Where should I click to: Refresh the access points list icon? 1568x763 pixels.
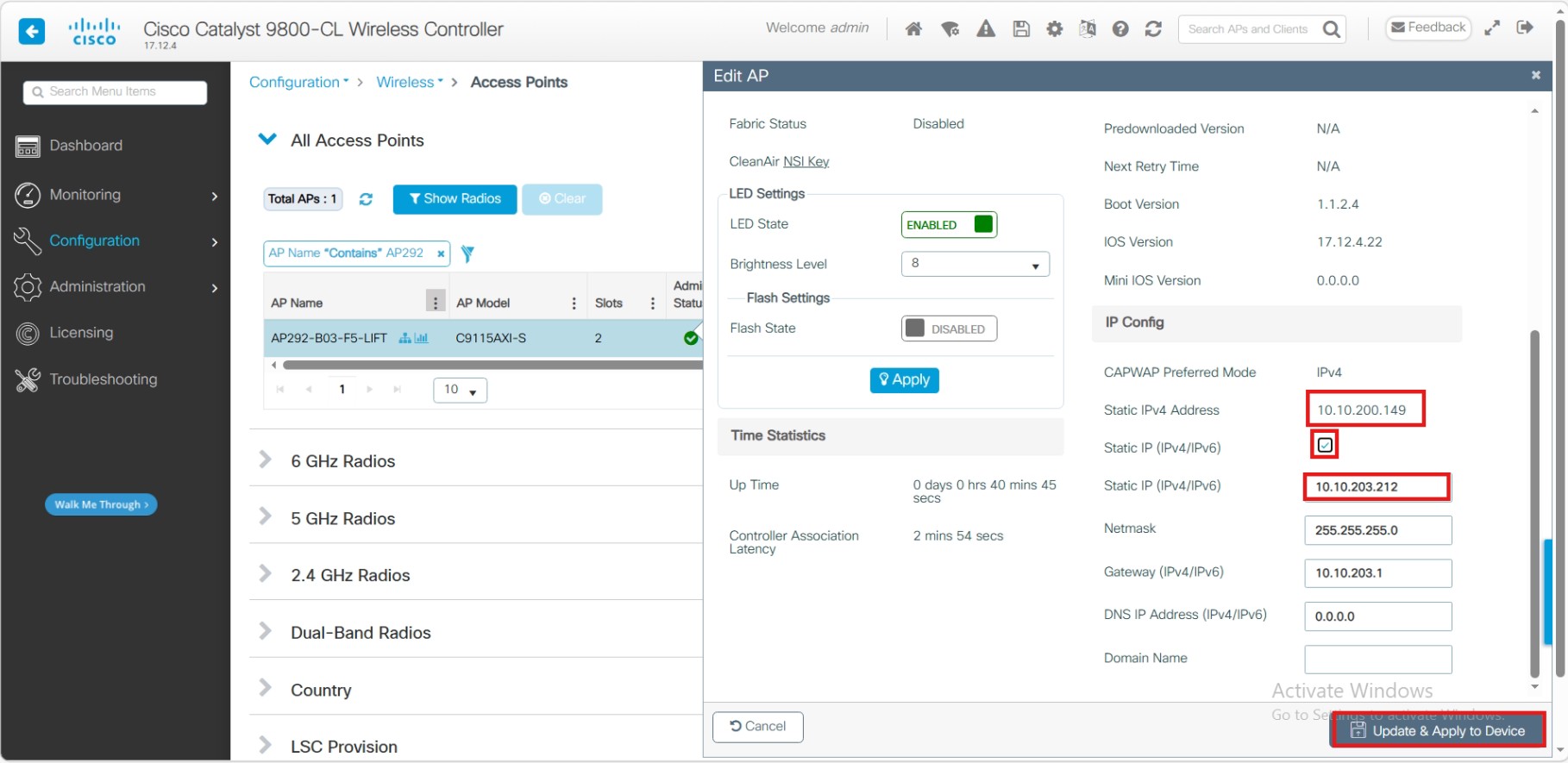(x=366, y=199)
